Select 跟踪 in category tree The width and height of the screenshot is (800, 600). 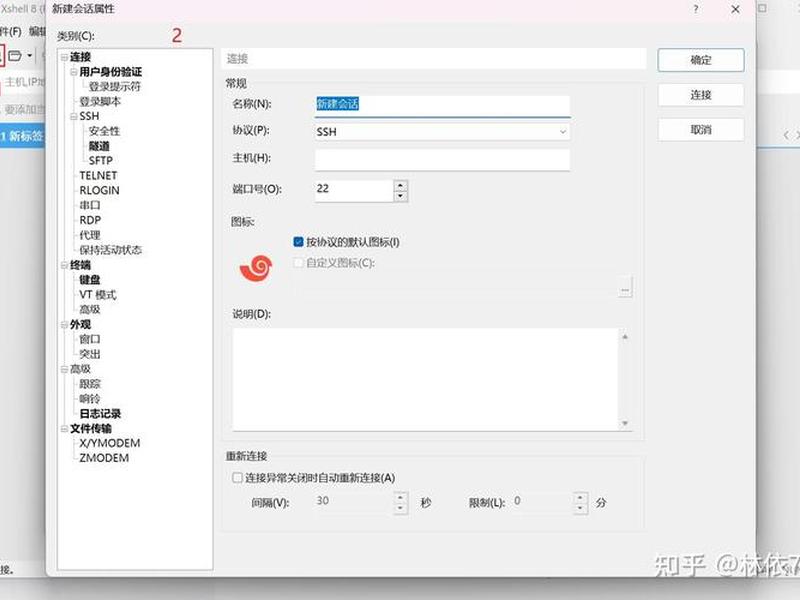[90, 384]
